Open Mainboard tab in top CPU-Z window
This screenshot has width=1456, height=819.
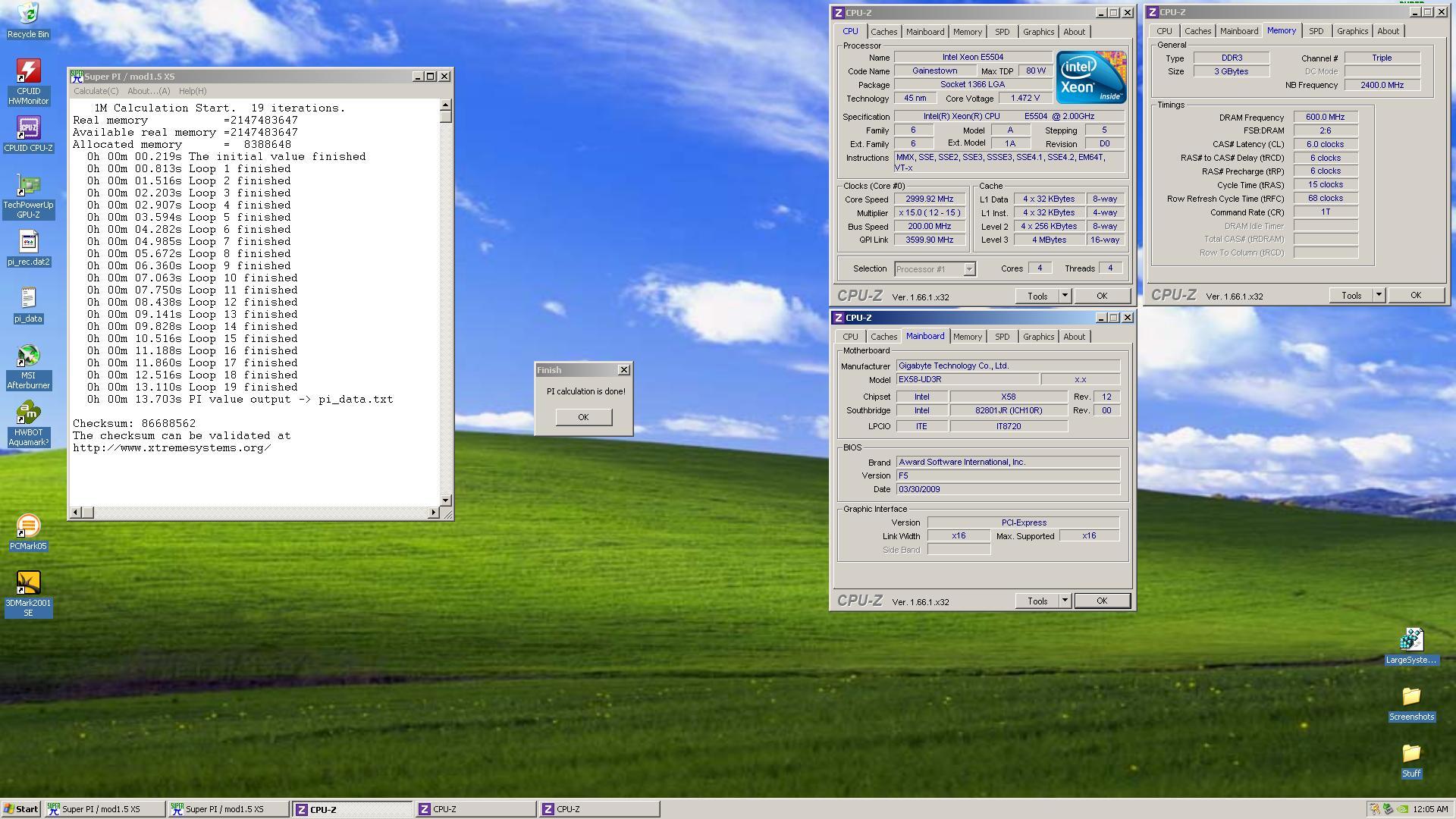(925, 32)
